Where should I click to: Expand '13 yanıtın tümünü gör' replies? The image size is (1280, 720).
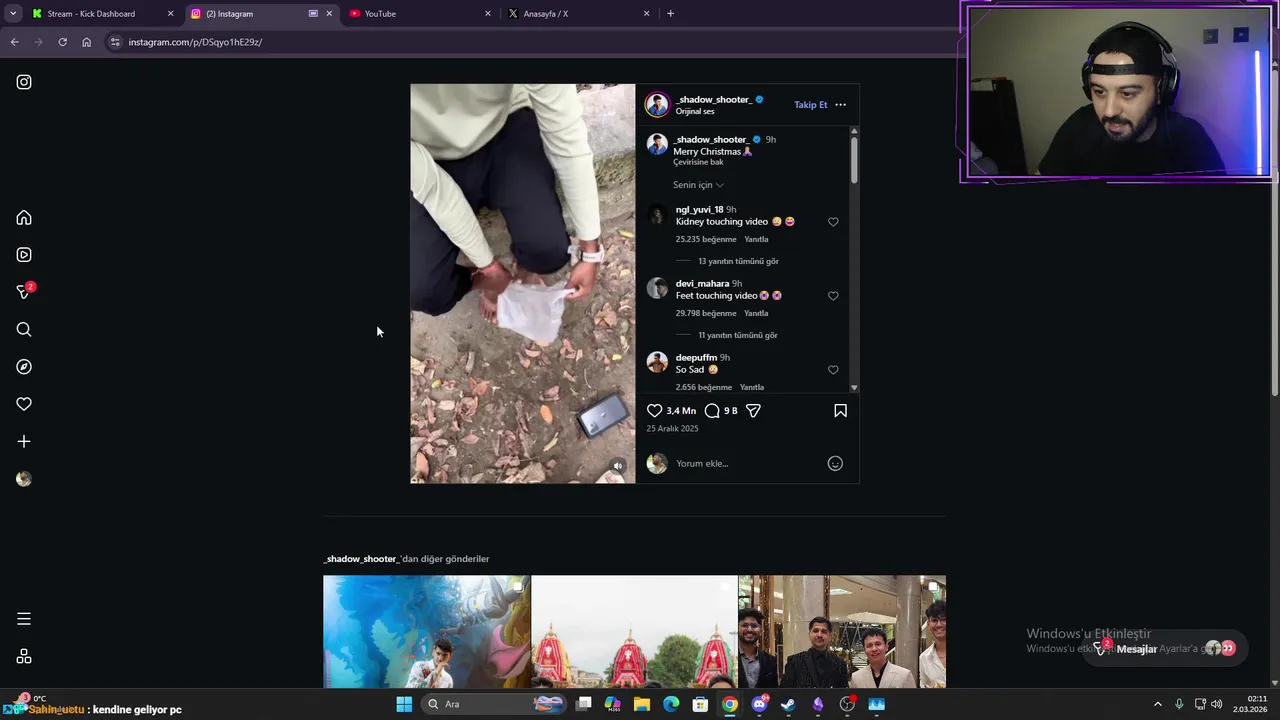(738, 261)
